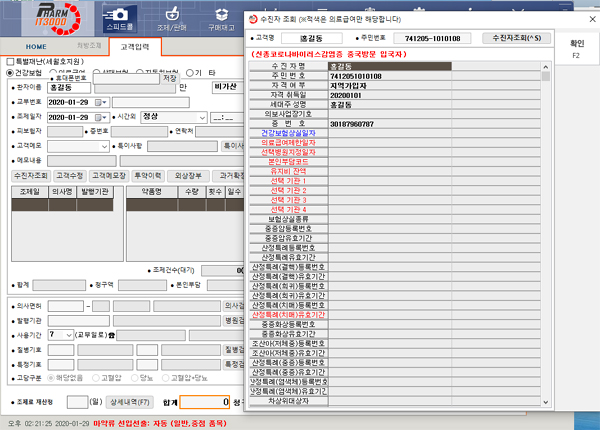Open calendar icon of 교부번호 date
The width and height of the screenshot is (600, 430).
(98, 103)
